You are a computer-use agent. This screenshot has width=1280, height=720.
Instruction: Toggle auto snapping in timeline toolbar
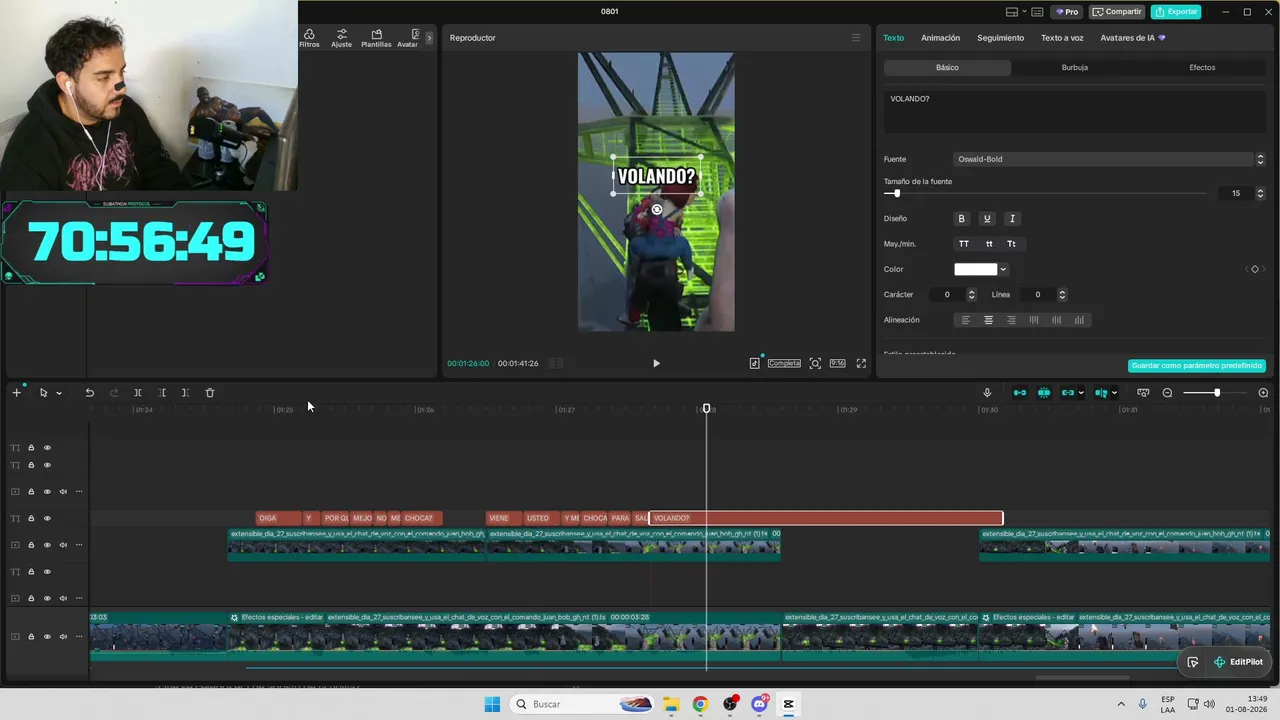click(x=1044, y=393)
